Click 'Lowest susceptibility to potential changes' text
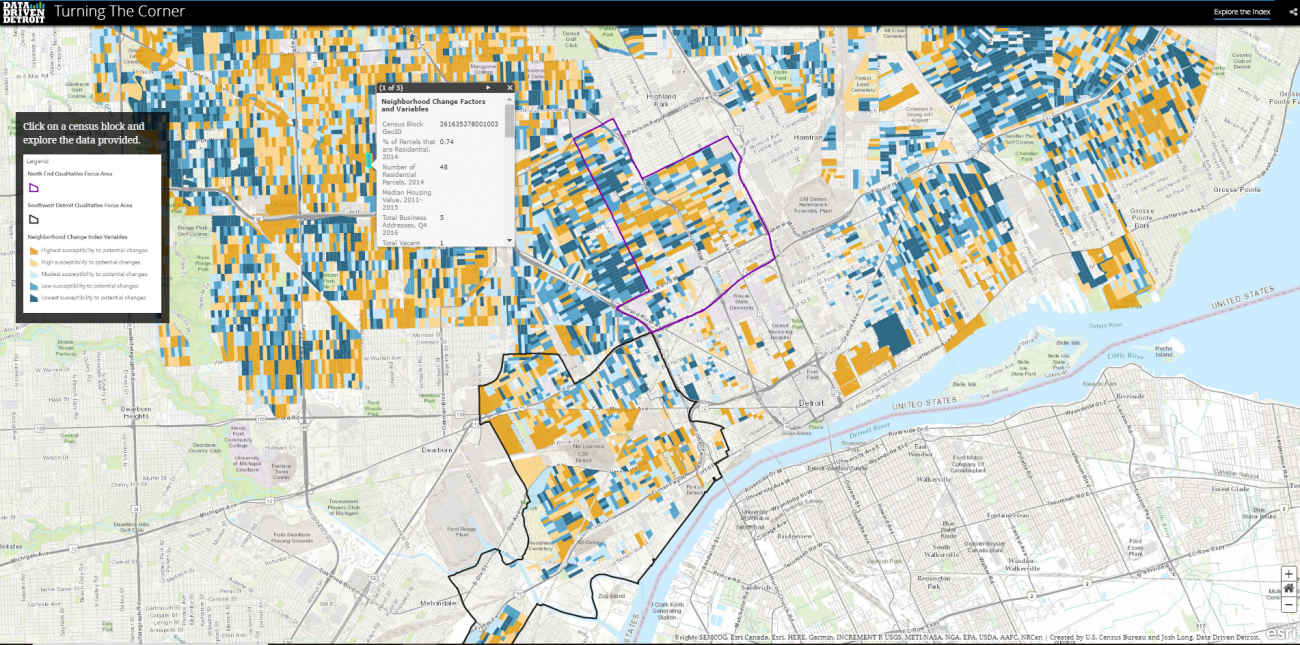 point(96,298)
